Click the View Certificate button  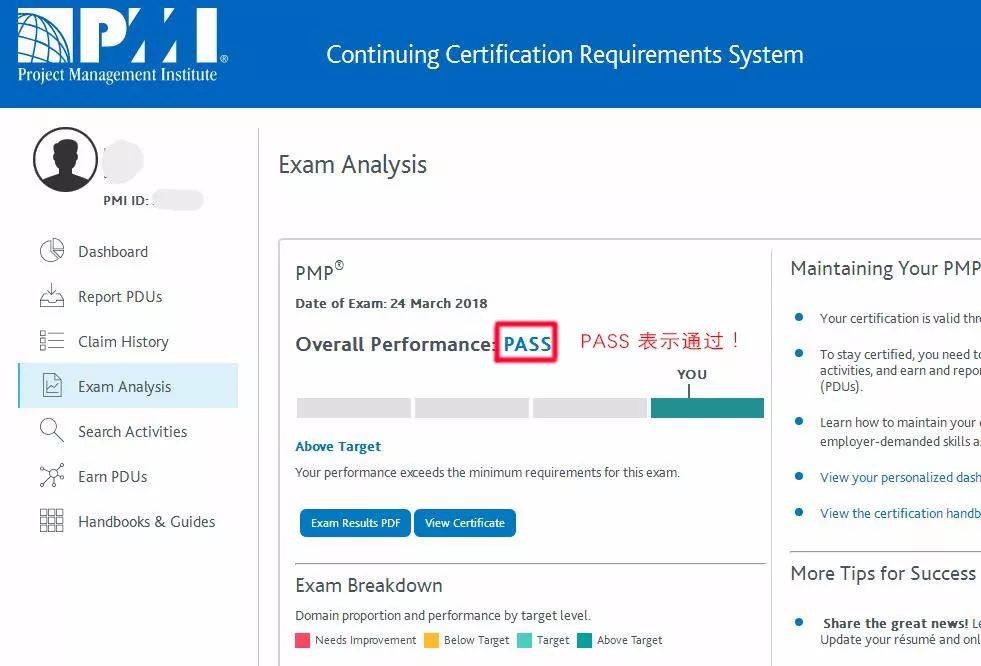pyautogui.click(x=465, y=523)
